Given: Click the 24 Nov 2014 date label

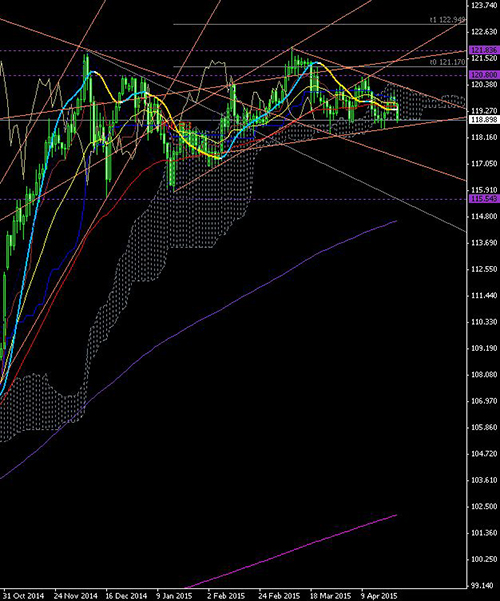Looking at the screenshot, I should pyautogui.click(x=75, y=596).
